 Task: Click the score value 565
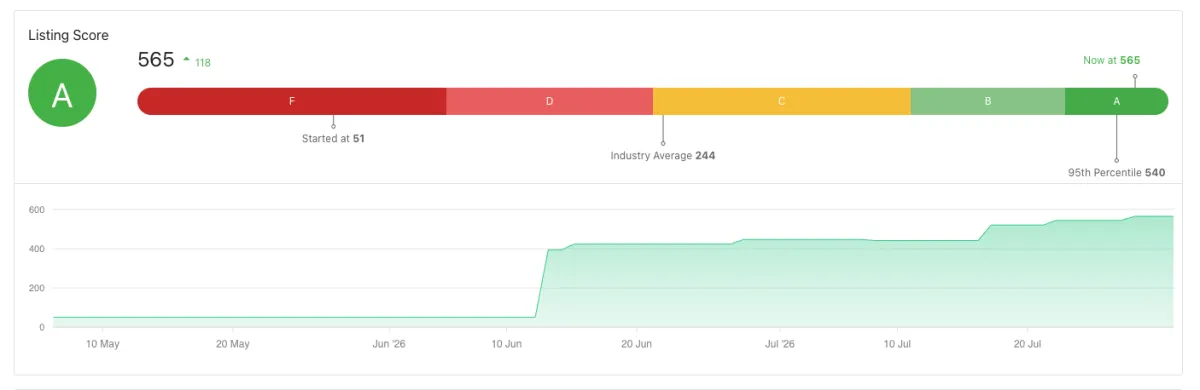(x=156, y=60)
